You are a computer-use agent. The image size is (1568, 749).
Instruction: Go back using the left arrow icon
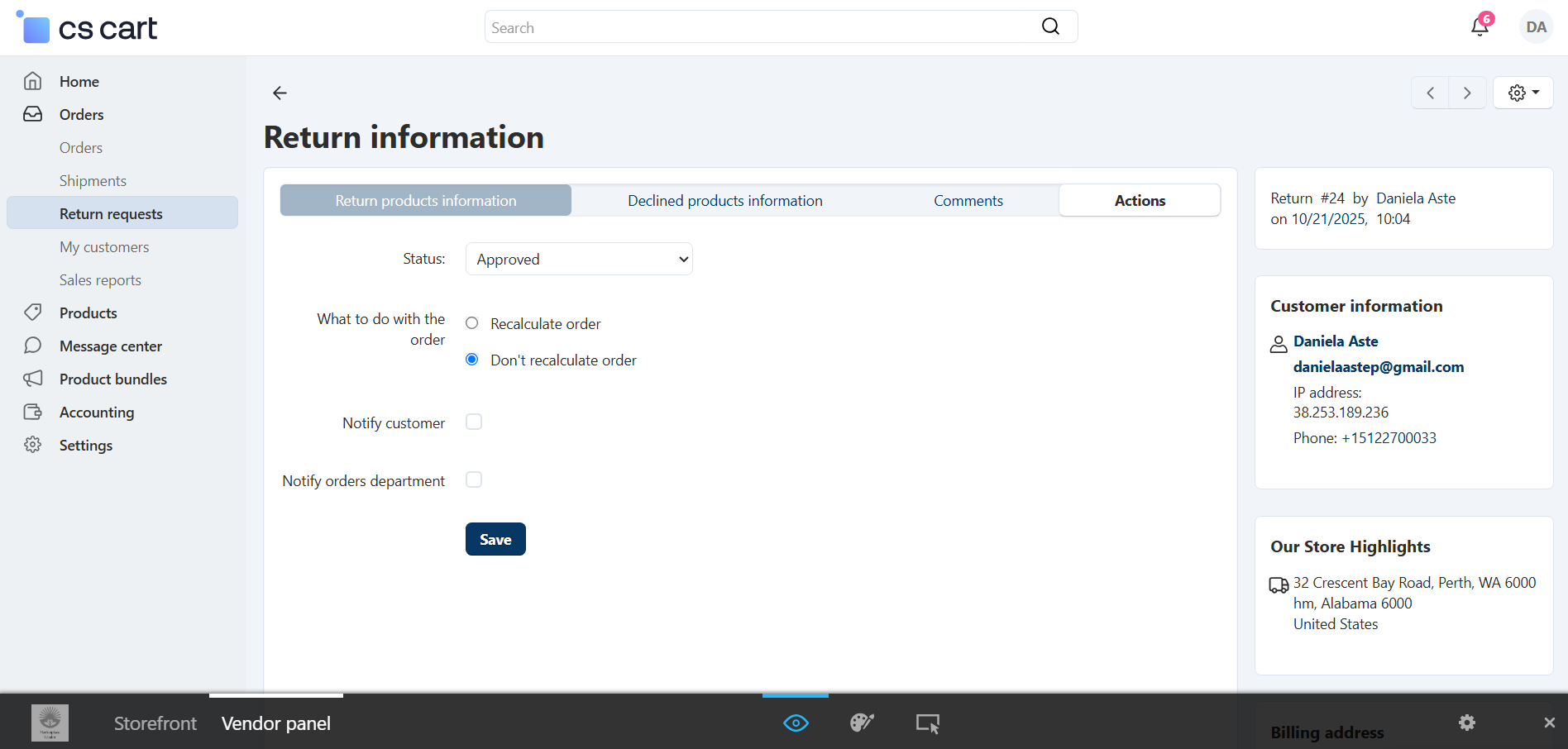pyautogui.click(x=280, y=93)
